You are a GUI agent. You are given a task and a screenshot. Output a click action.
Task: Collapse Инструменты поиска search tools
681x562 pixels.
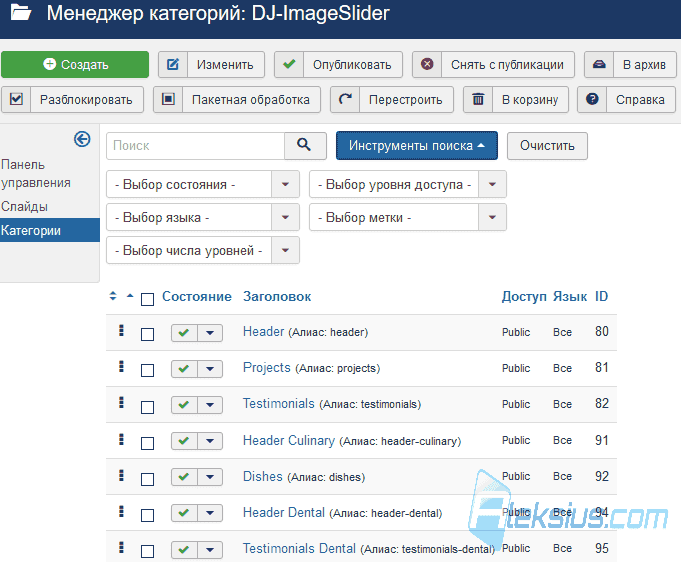click(x=417, y=146)
